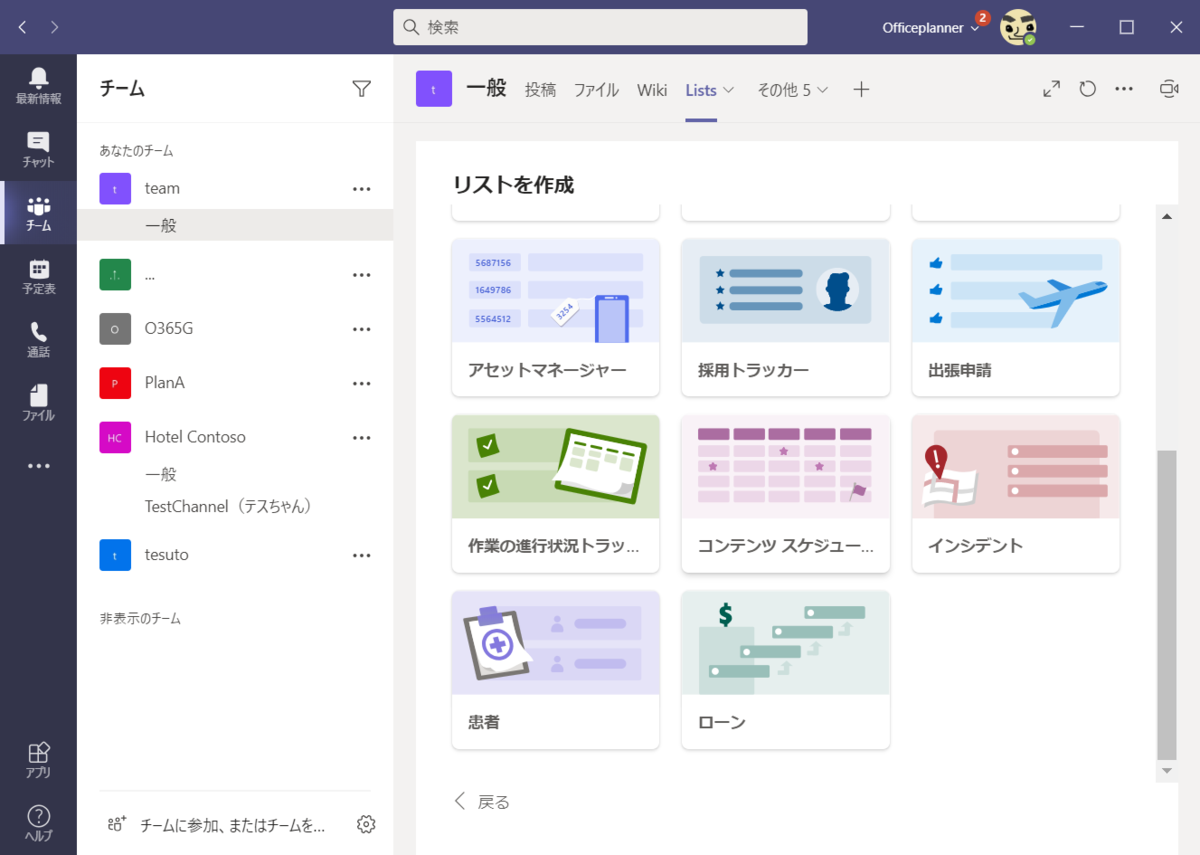Choose the 作業の進行状況トラッカー template
Screen dimensions: 1200x855
pyautogui.click(x=555, y=494)
